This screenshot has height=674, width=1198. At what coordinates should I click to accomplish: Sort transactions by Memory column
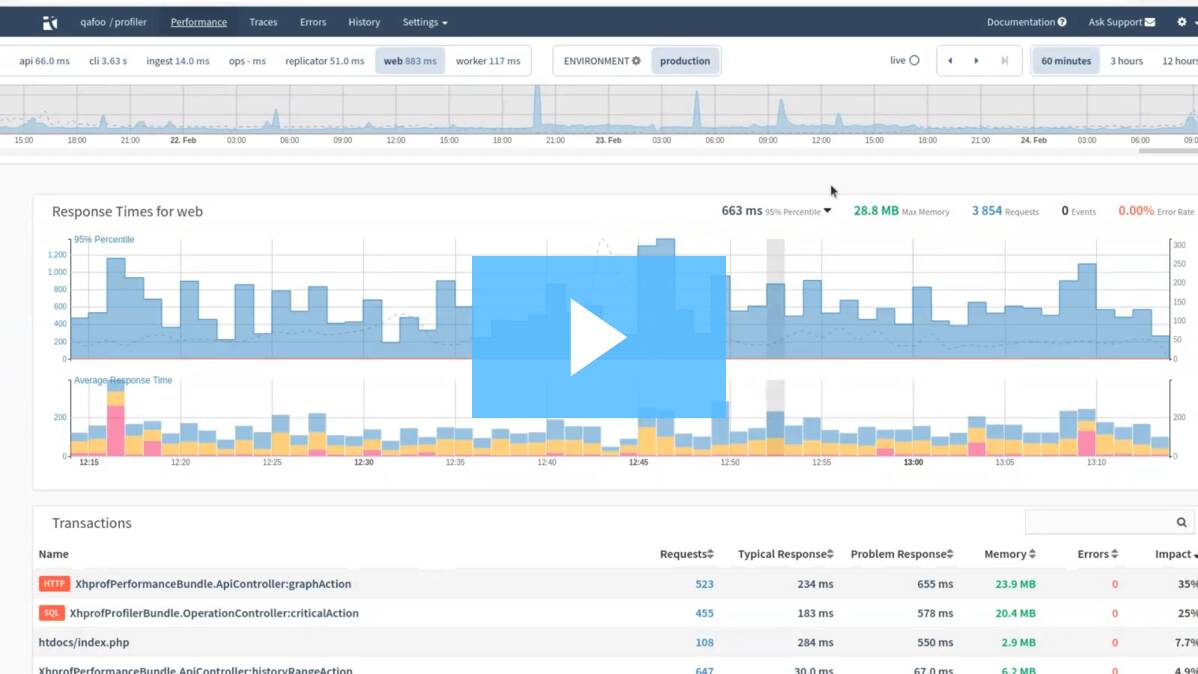1010,554
